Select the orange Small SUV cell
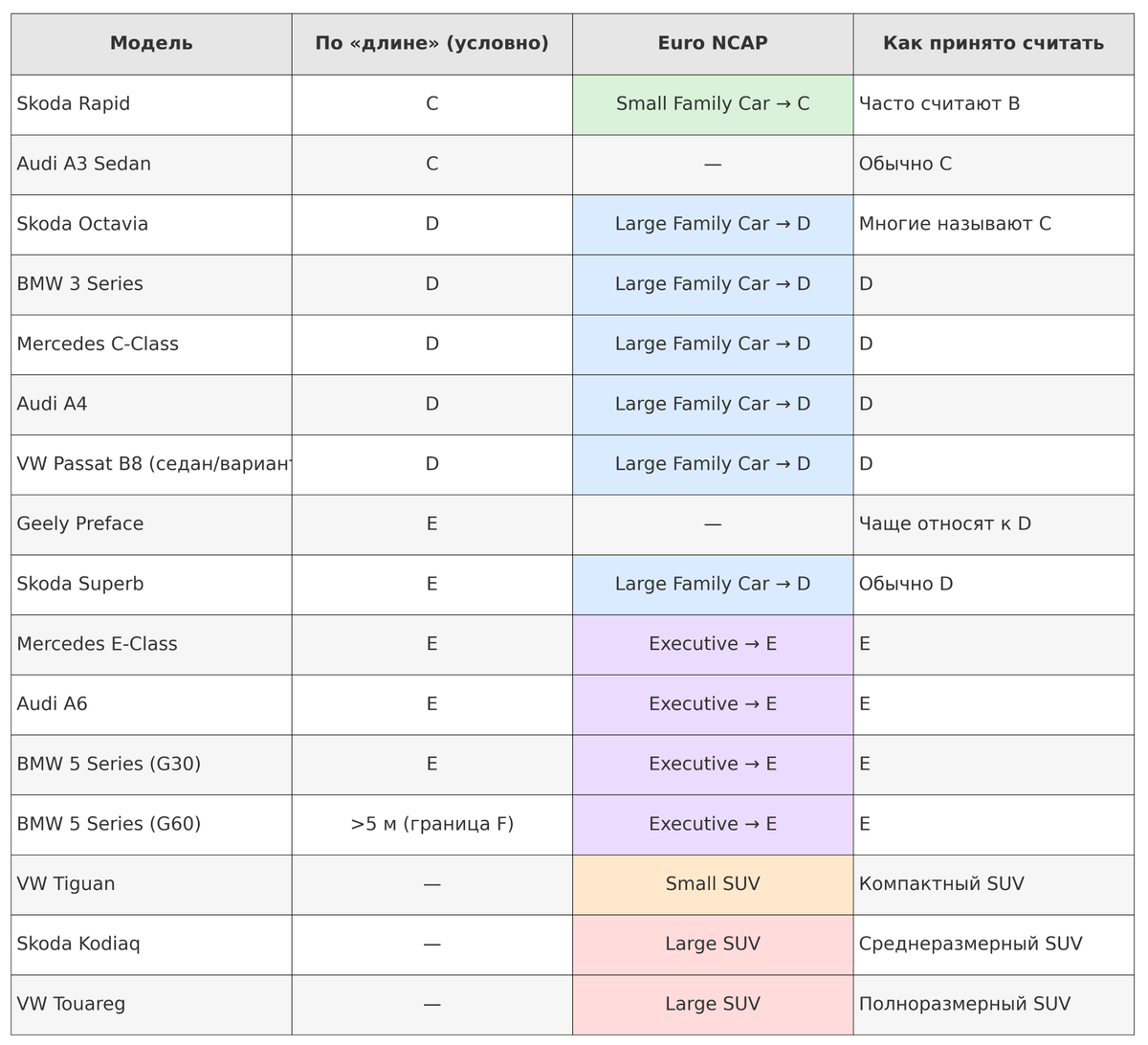The height and width of the screenshot is (1045, 1148). (713, 884)
